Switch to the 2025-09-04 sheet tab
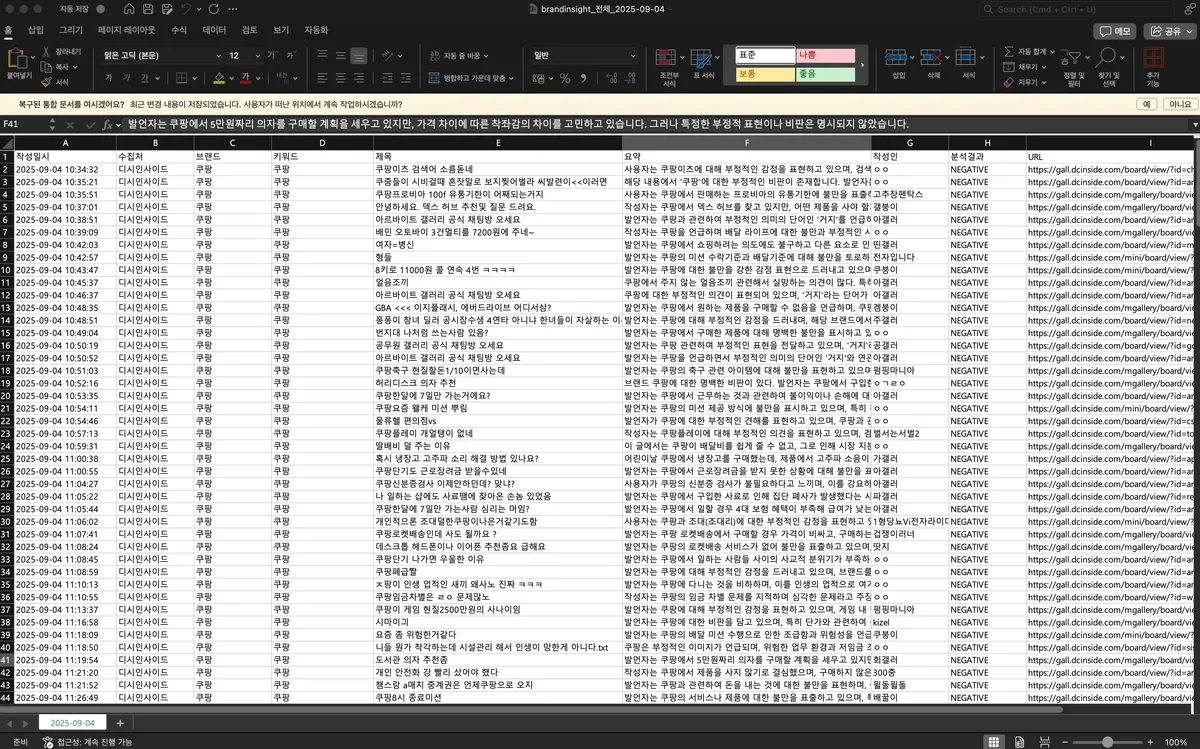 (72, 722)
